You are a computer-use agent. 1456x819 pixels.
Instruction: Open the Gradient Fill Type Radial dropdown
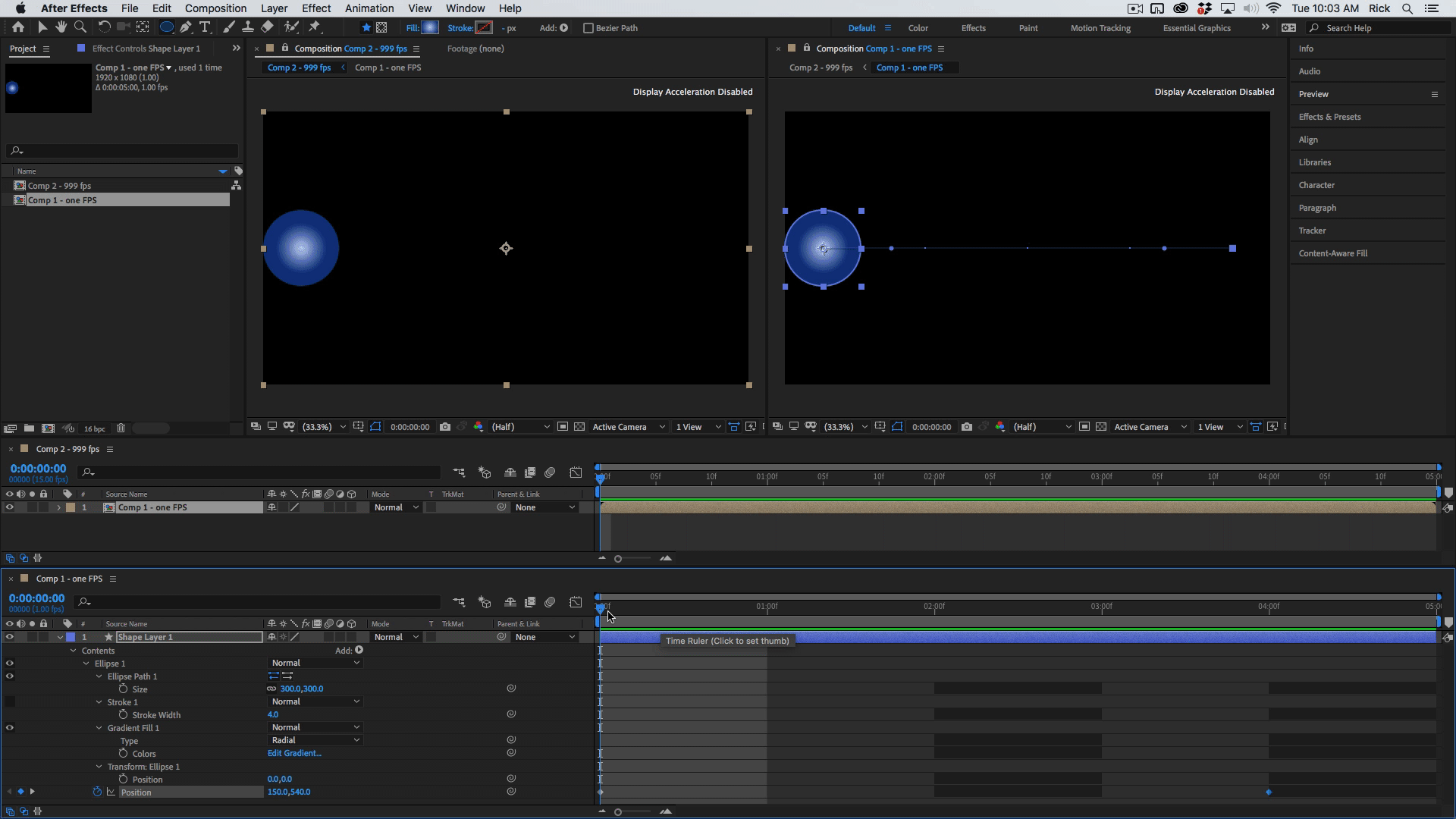point(315,740)
